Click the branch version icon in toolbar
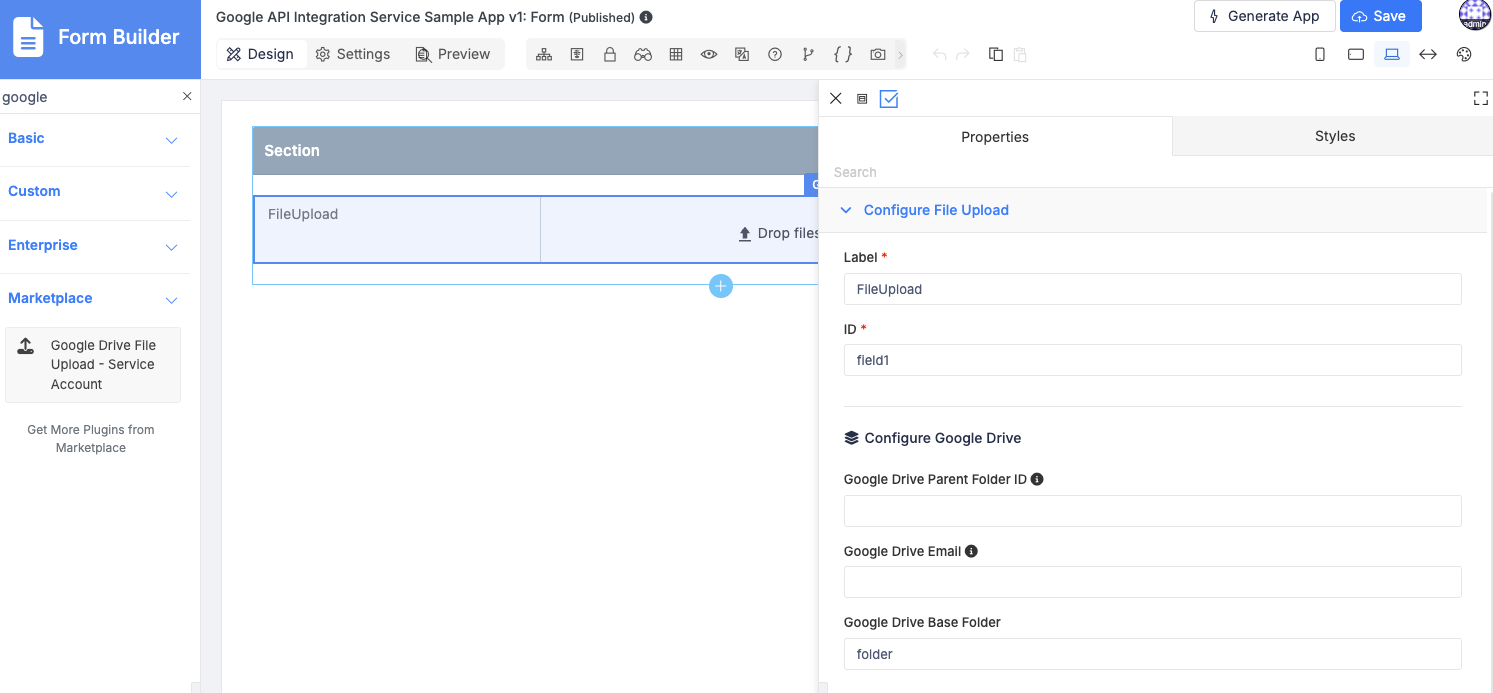The width and height of the screenshot is (1493, 693). click(808, 55)
